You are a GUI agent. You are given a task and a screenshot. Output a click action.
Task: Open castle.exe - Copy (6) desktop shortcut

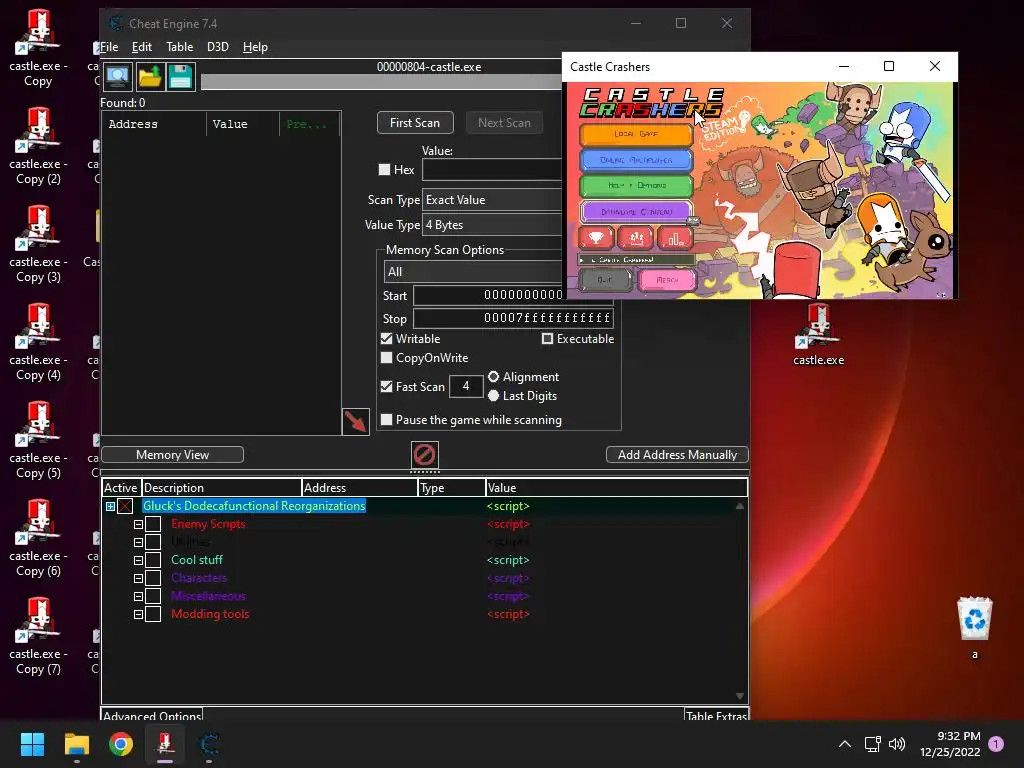click(x=38, y=539)
